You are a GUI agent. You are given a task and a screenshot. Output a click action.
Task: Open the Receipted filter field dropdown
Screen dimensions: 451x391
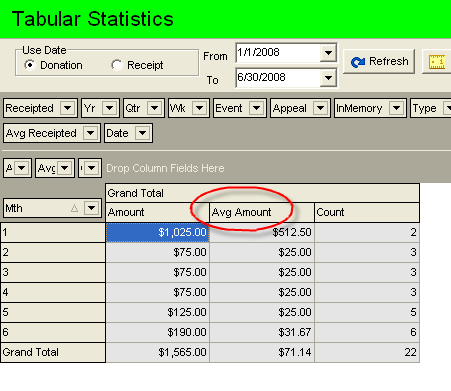68,108
